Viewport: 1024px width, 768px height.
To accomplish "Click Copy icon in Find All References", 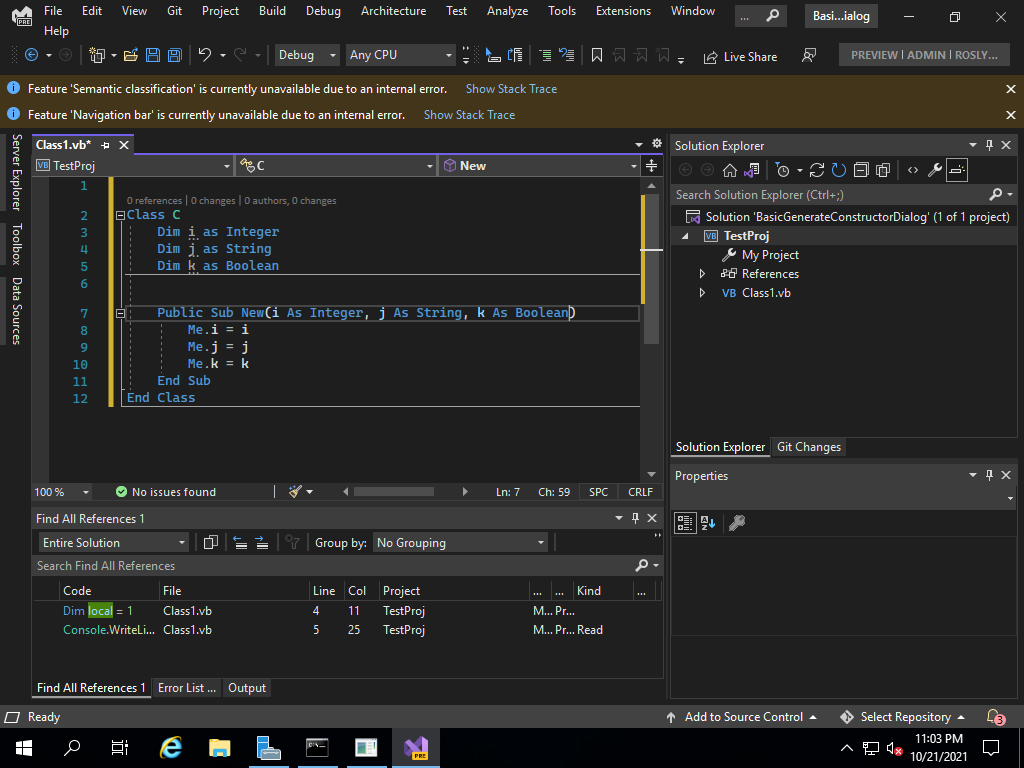I will point(210,543).
